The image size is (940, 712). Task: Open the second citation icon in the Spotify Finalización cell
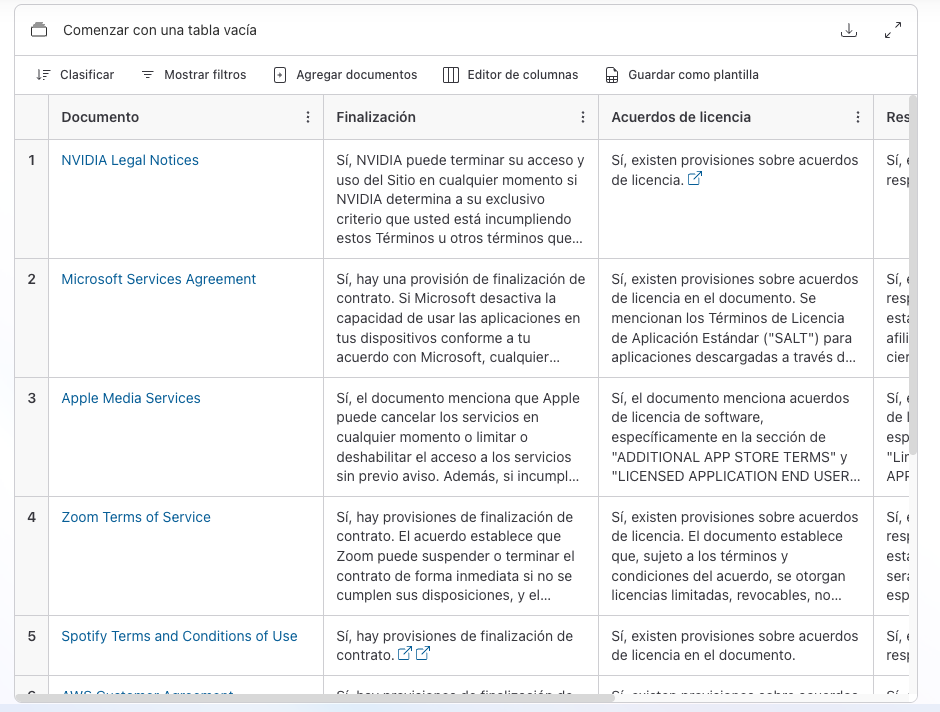[423, 653]
